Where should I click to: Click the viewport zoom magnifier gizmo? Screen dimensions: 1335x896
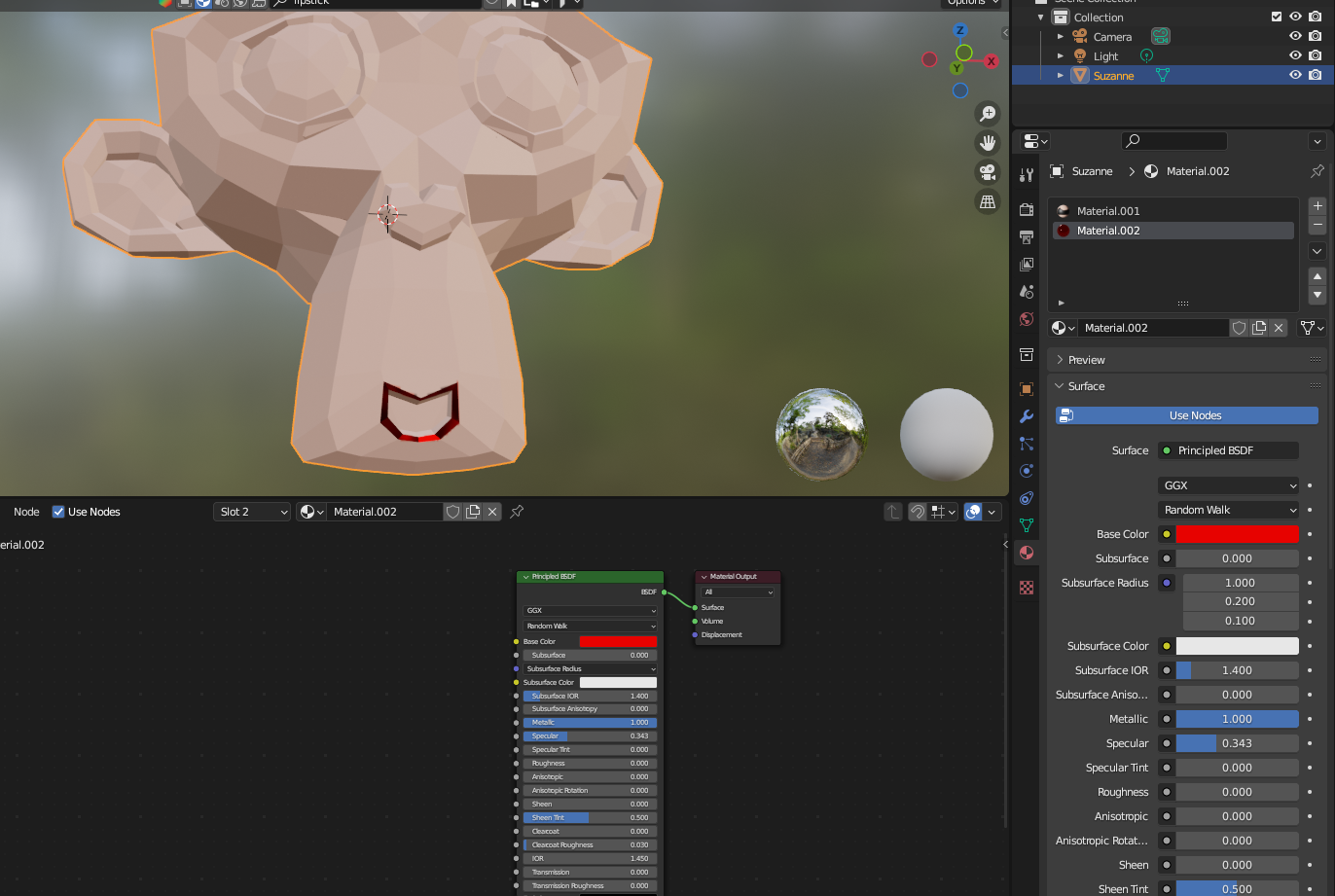[x=988, y=114]
